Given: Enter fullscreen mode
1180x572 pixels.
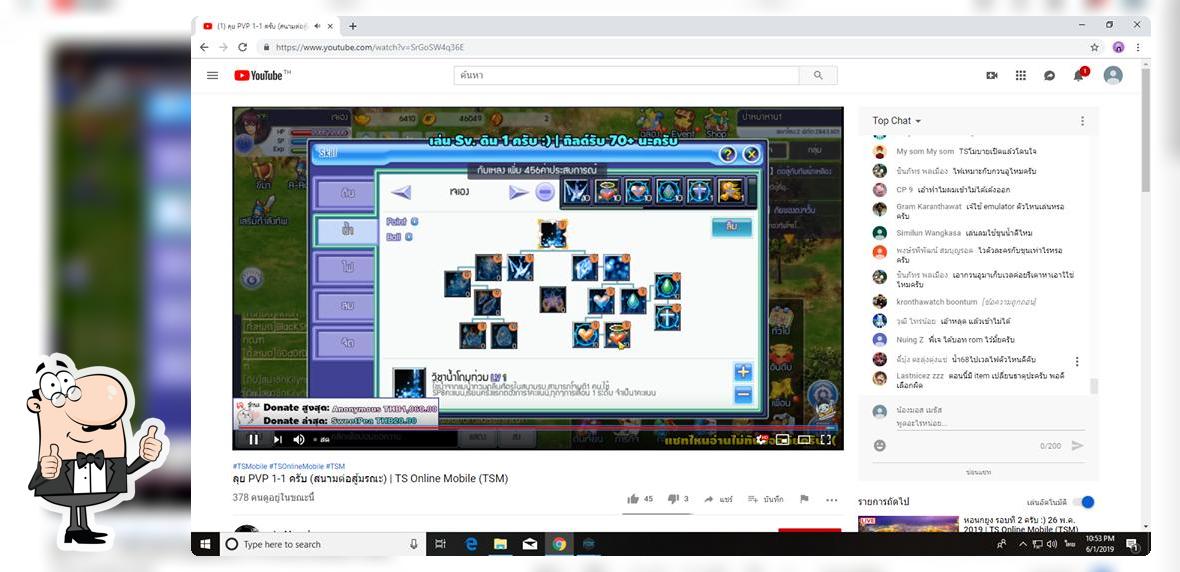Looking at the screenshot, I should pos(826,440).
